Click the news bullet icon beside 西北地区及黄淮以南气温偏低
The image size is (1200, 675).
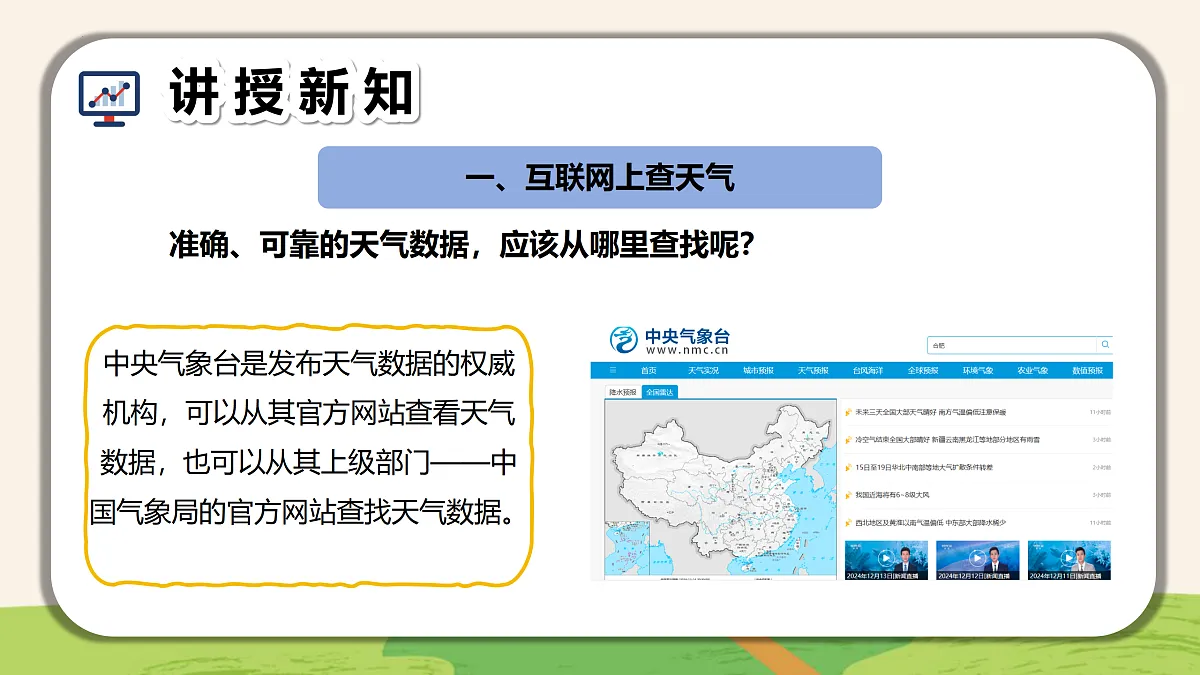[x=848, y=522]
